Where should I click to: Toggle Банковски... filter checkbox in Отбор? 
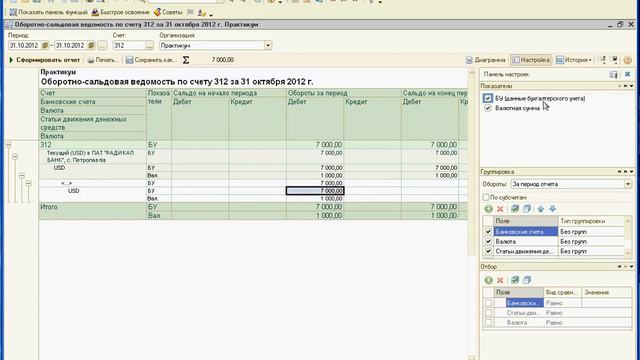[x=488, y=303]
